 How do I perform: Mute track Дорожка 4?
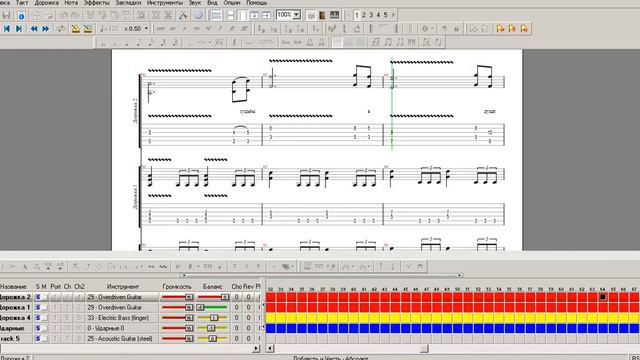(x=44, y=318)
